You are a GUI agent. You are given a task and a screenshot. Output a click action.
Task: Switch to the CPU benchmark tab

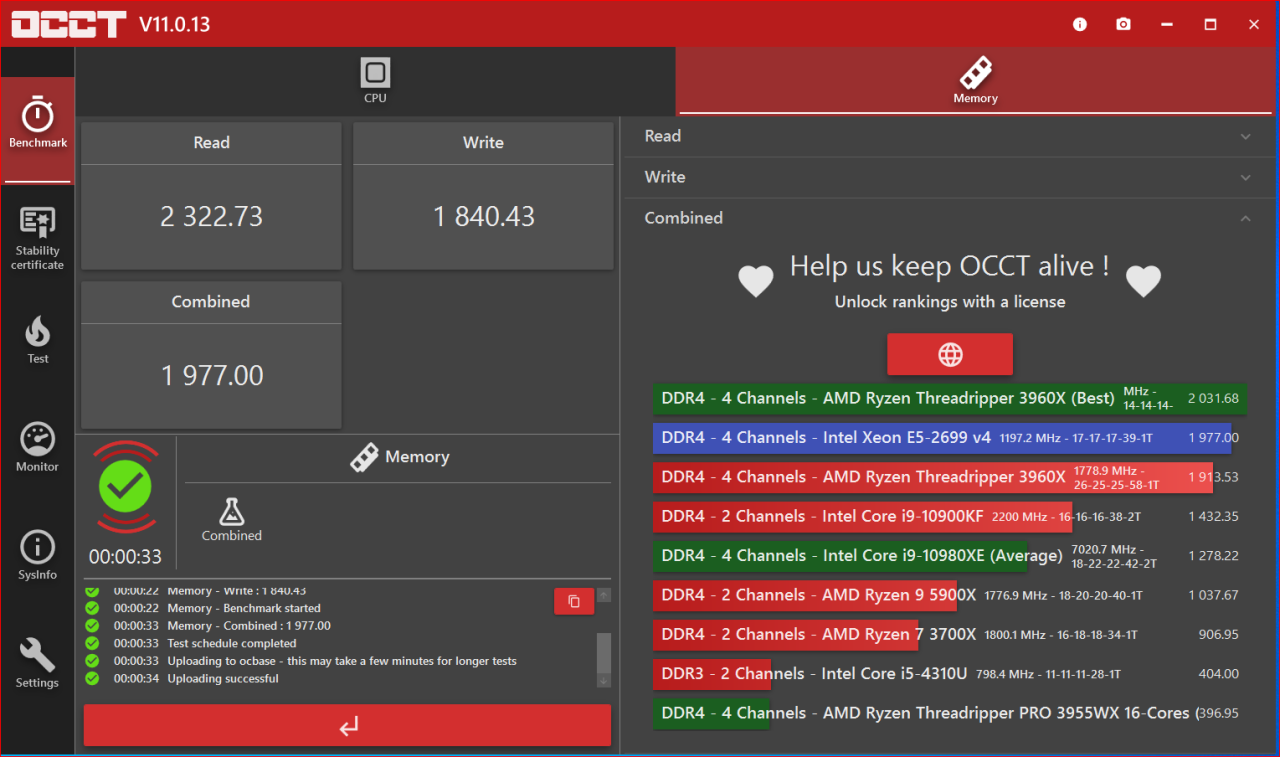pyautogui.click(x=375, y=81)
